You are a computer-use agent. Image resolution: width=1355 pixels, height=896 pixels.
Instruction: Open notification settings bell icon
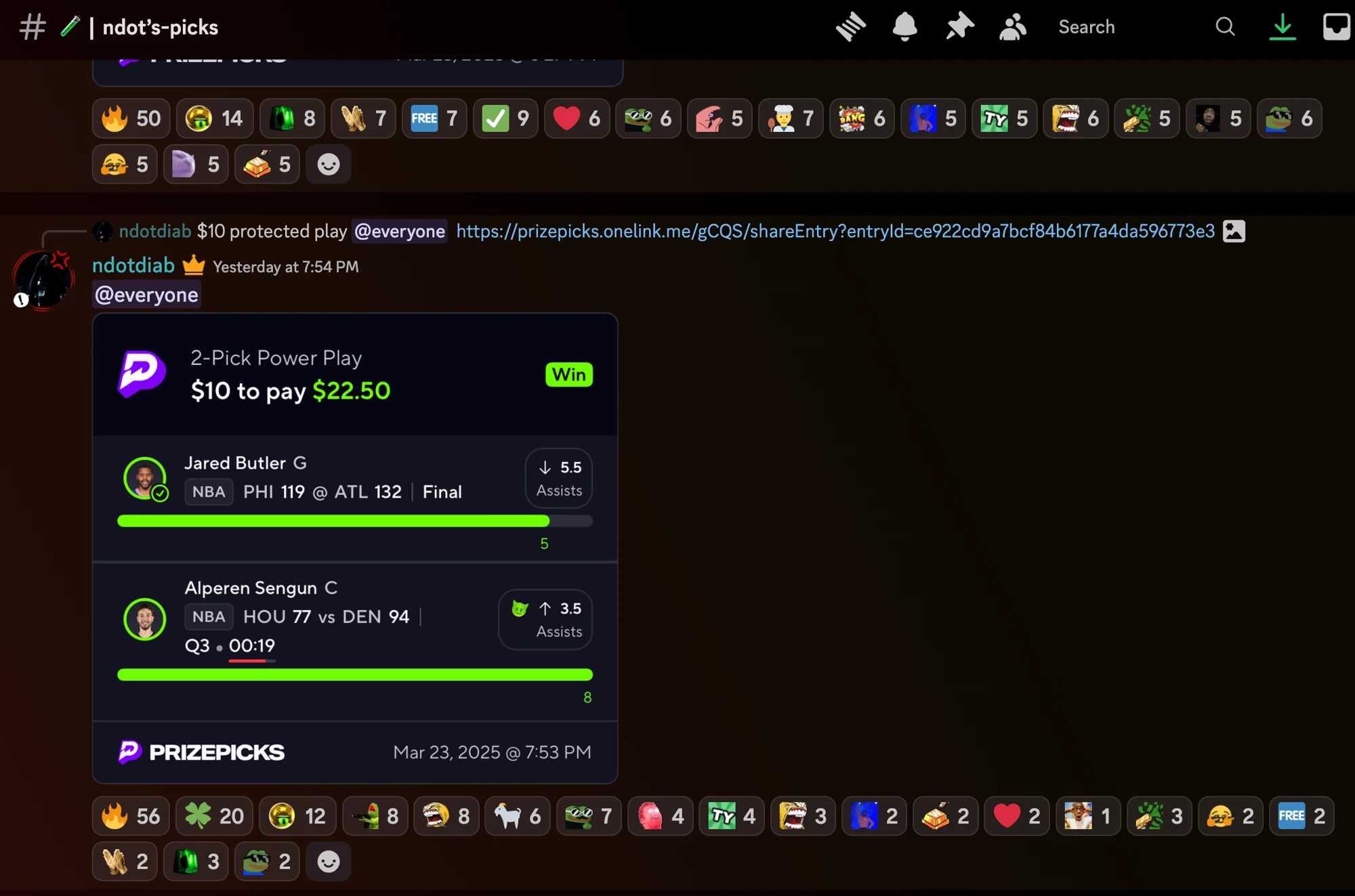[x=904, y=27]
